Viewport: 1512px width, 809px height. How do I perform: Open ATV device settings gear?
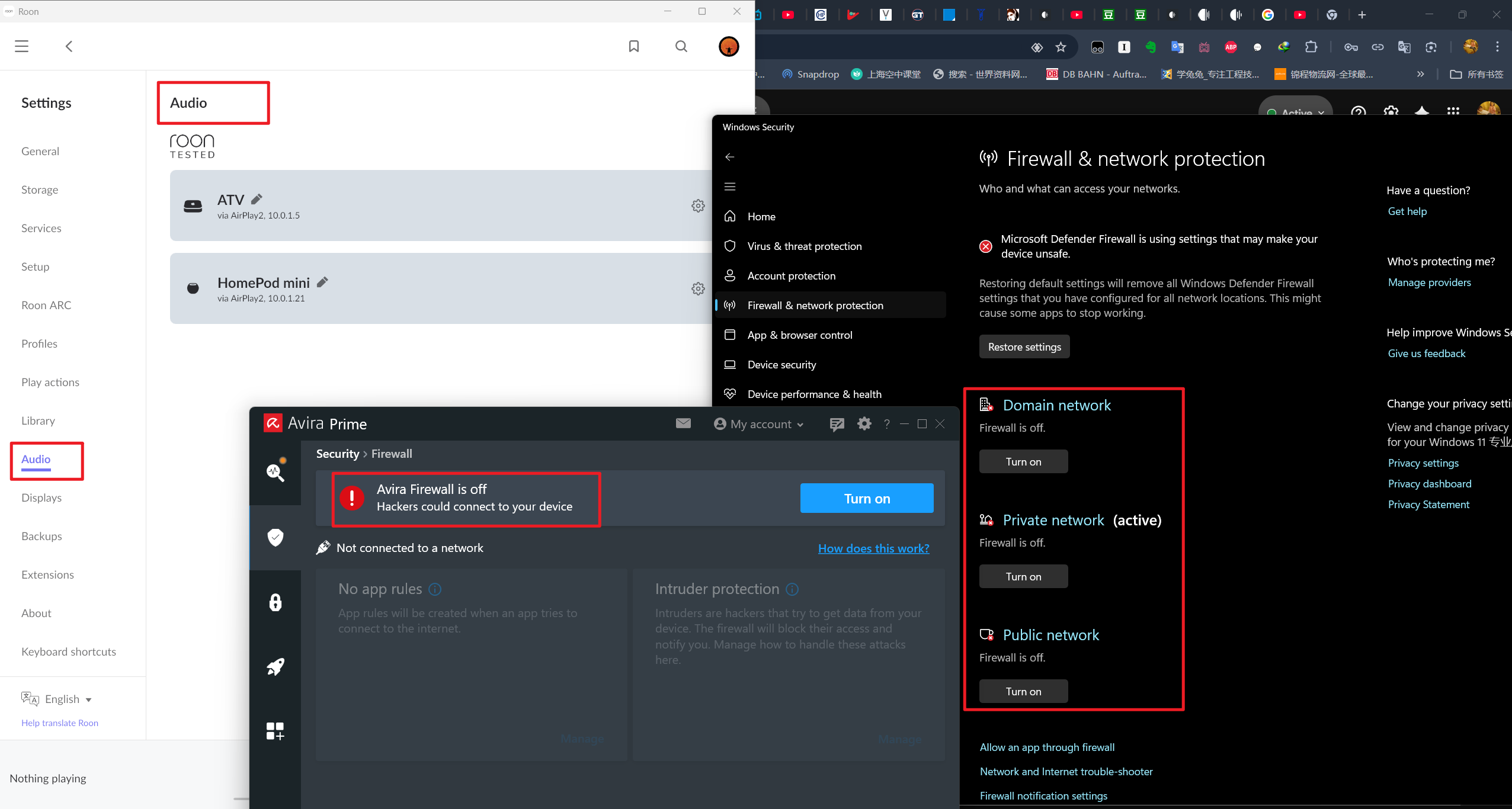coord(698,206)
